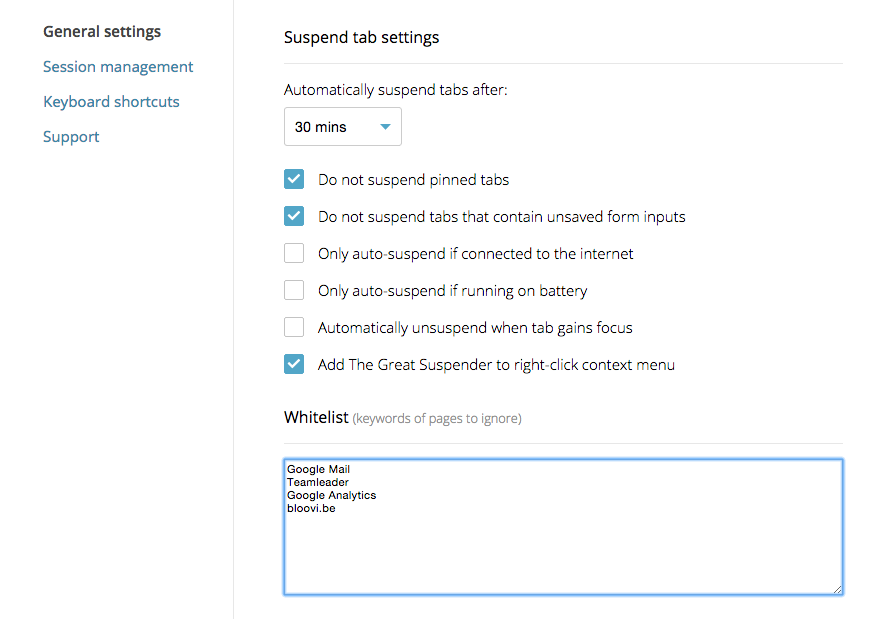Click Do not suspend pinned tabs label
The width and height of the screenshot is (877, 619).
pos(413,180)
